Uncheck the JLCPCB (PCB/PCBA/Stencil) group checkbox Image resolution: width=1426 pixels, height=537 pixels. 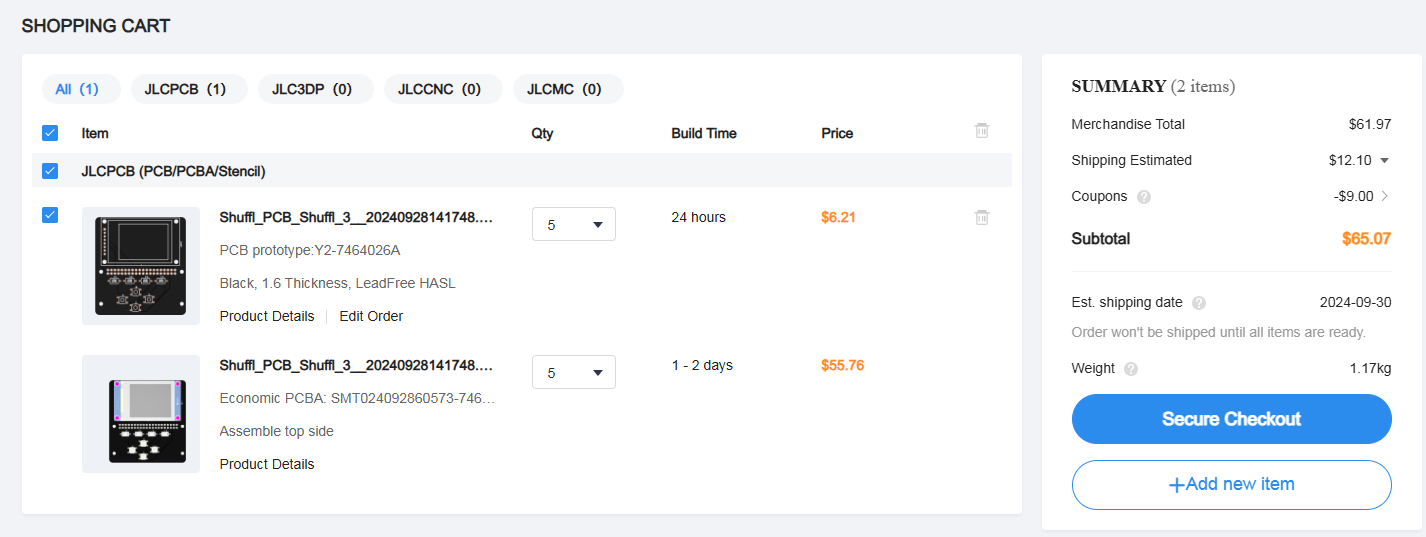click(50, 171)
